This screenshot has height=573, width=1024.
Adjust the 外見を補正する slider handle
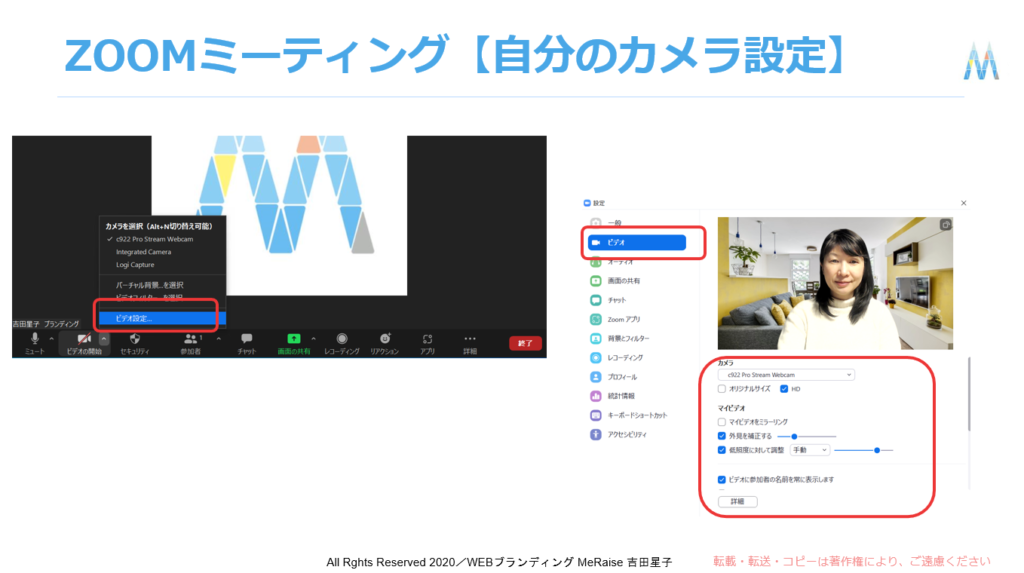794,436
